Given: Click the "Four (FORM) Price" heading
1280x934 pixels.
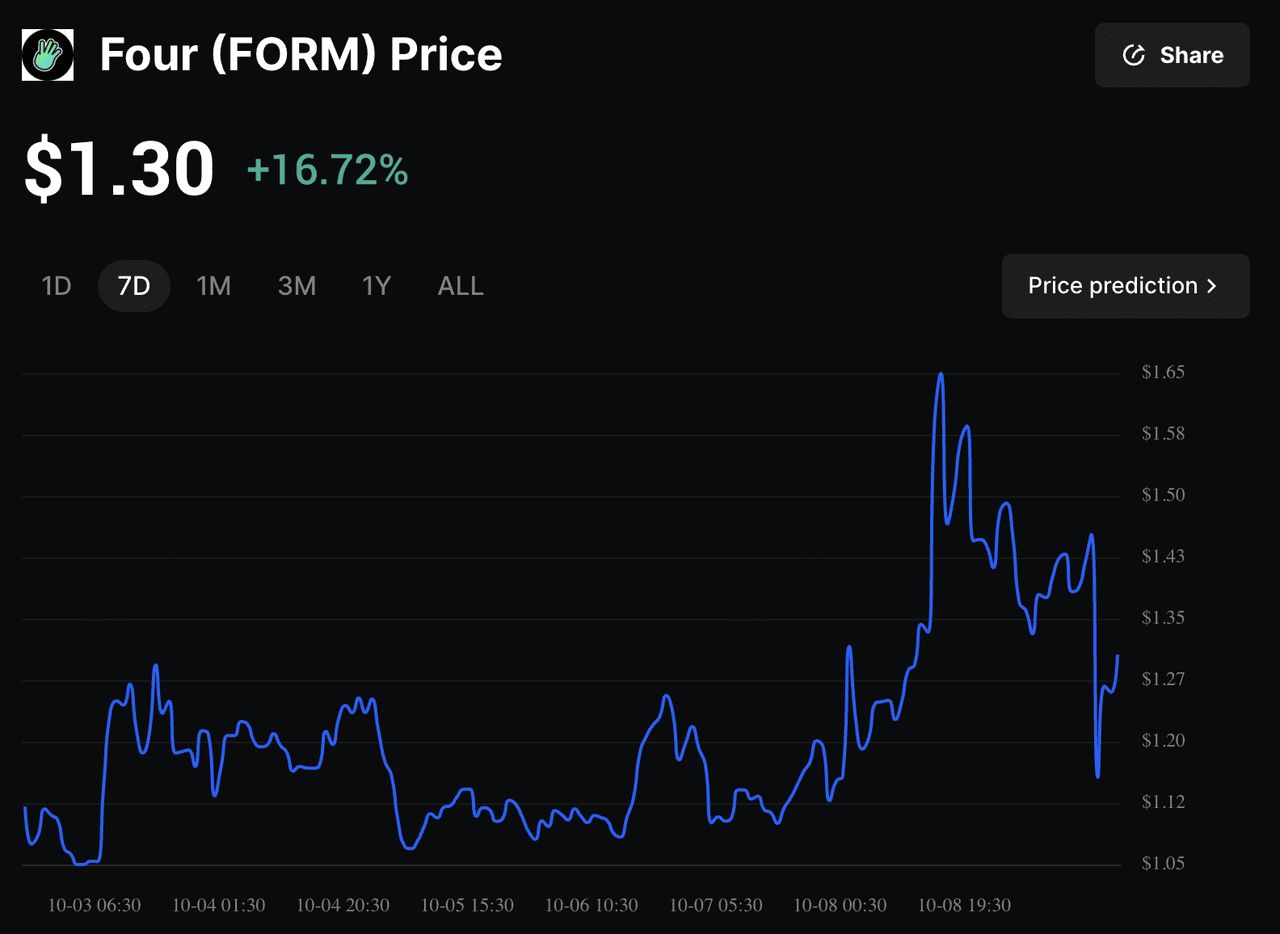Looking at the screenshot, I should click(x=301, y=55).
